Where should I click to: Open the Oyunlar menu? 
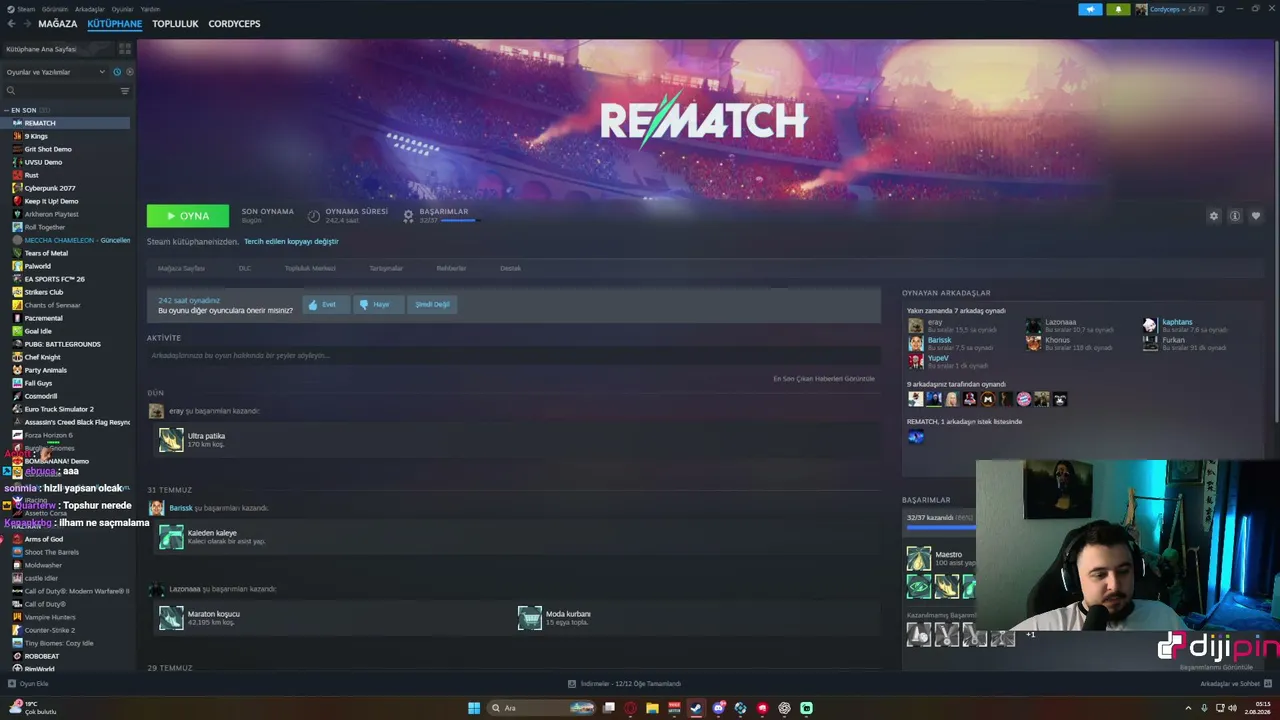tap(122, 9)
